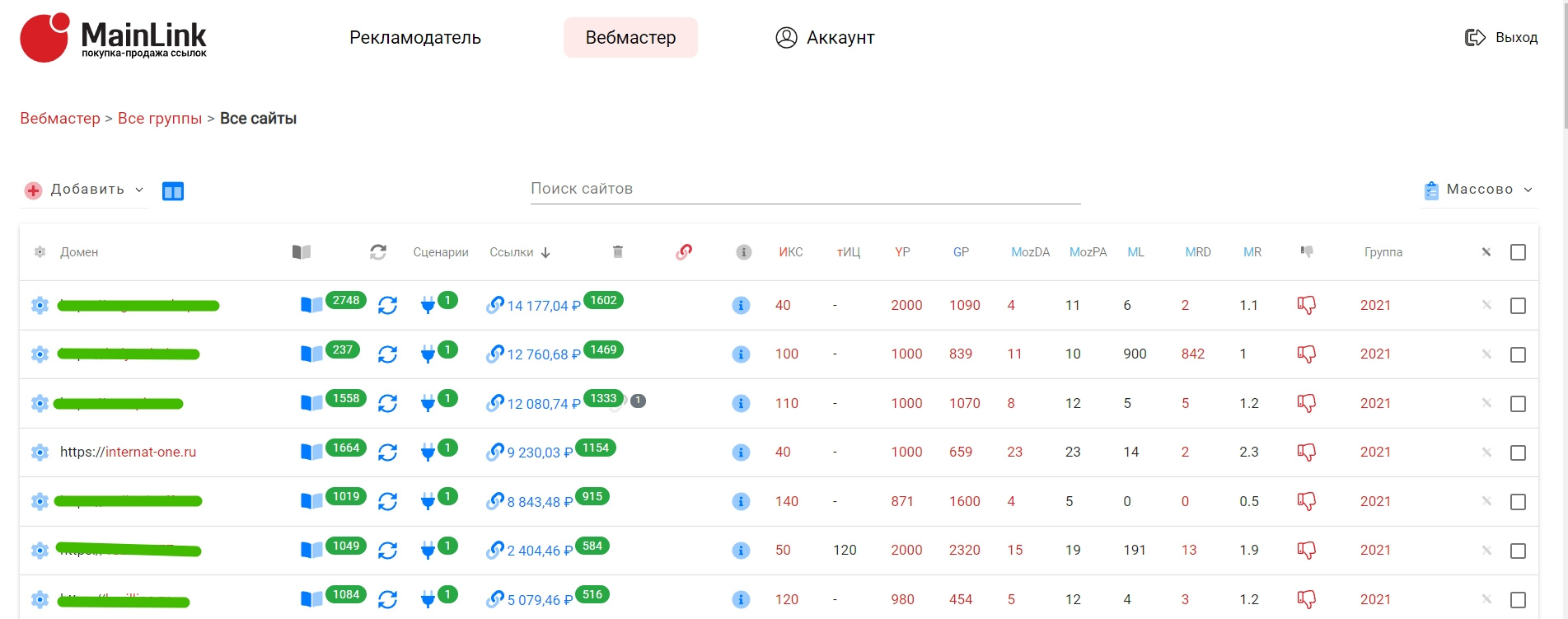Click the broken link column header icon
This screenshot has width=1568, height=619.
[684, 252]
